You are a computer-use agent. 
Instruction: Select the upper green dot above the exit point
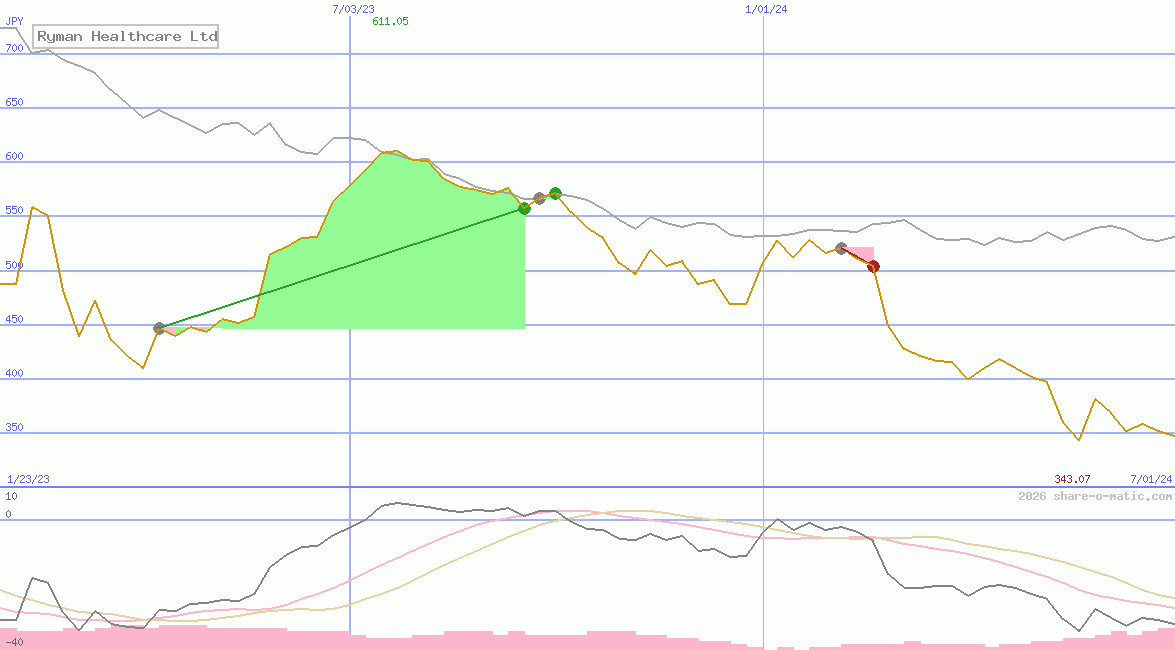pos(555,193)
